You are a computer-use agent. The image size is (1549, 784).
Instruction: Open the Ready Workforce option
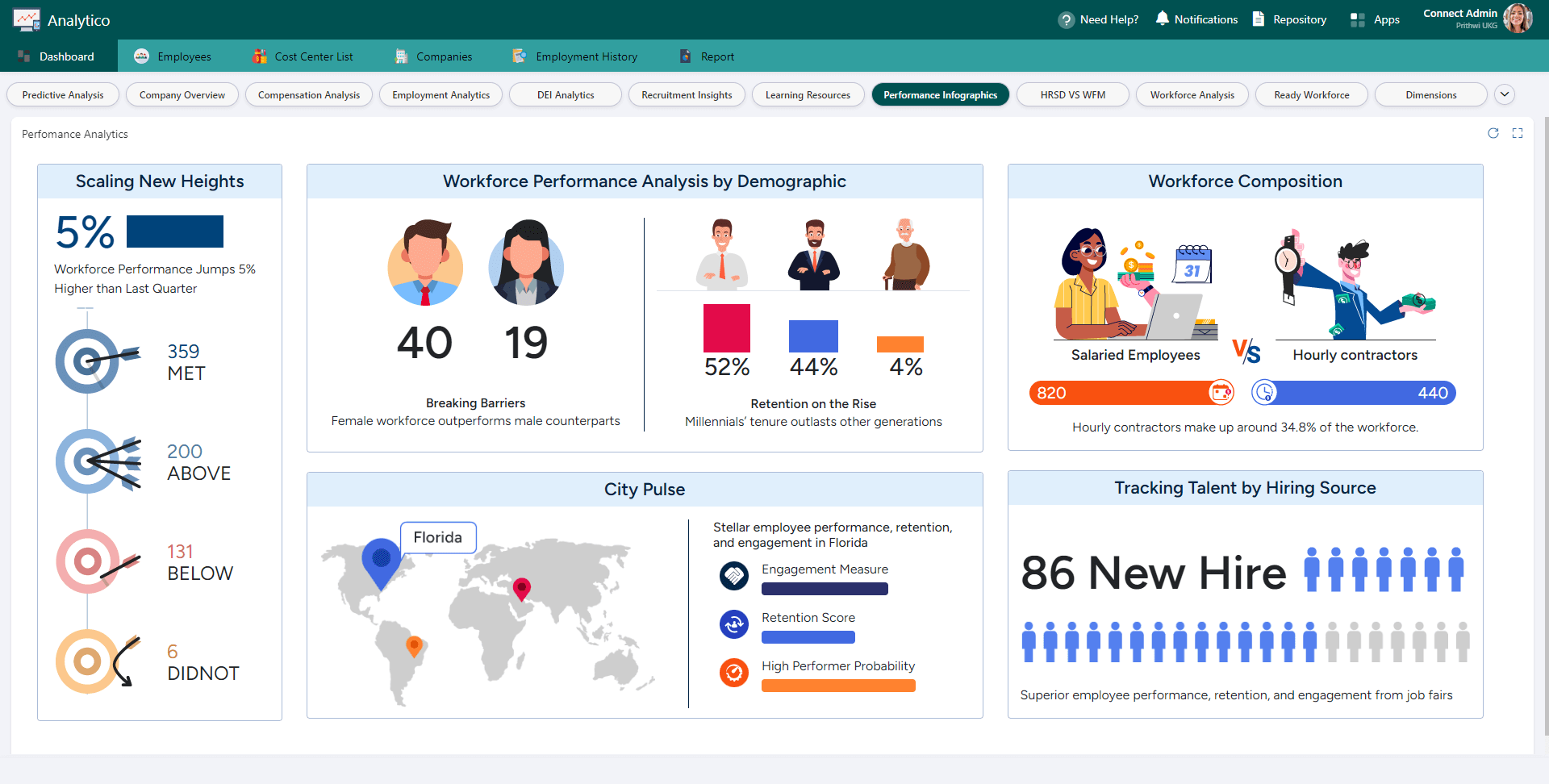(1311, 94)
